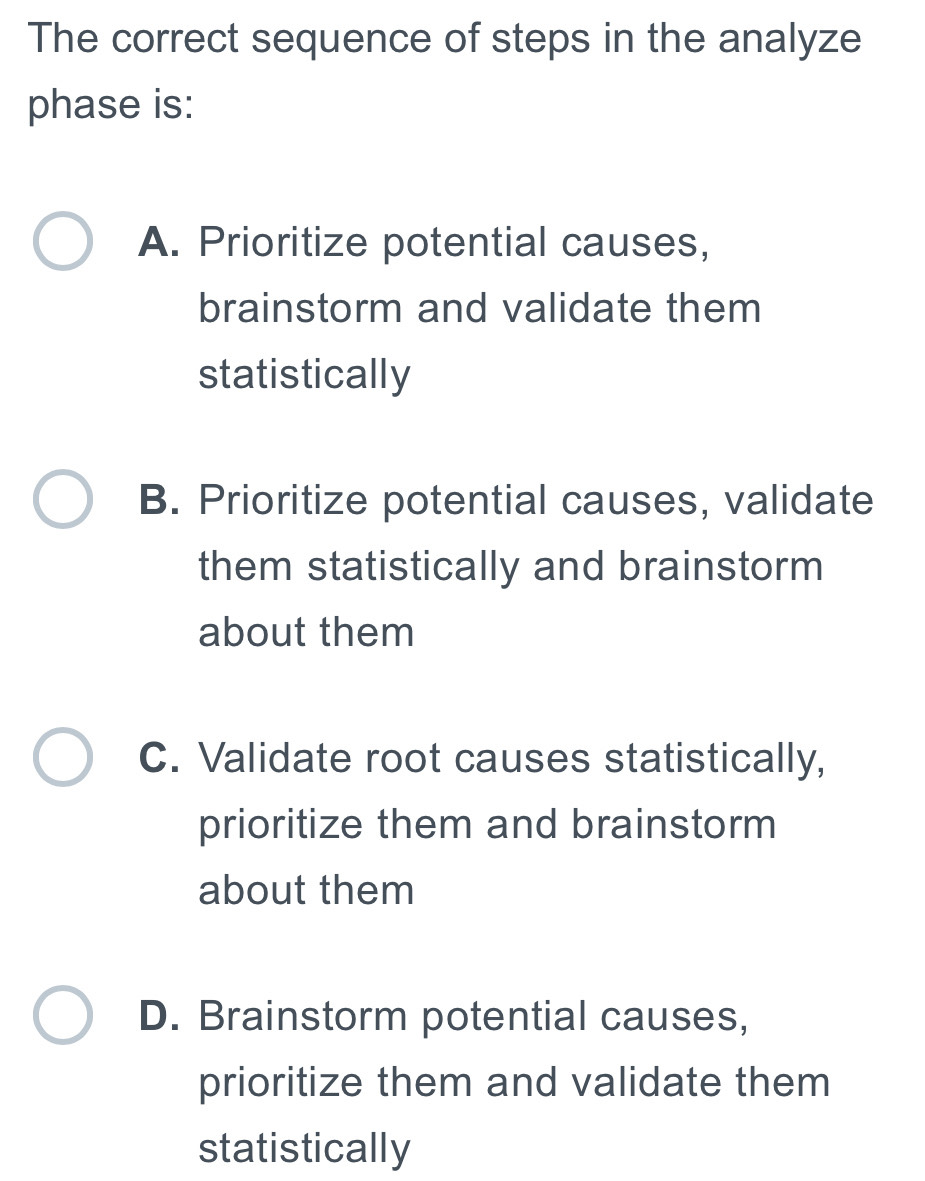Click the word 'statistically' ending option D
The width and height of the screenshot is (925, 1181).
(x=304, y=1150)
